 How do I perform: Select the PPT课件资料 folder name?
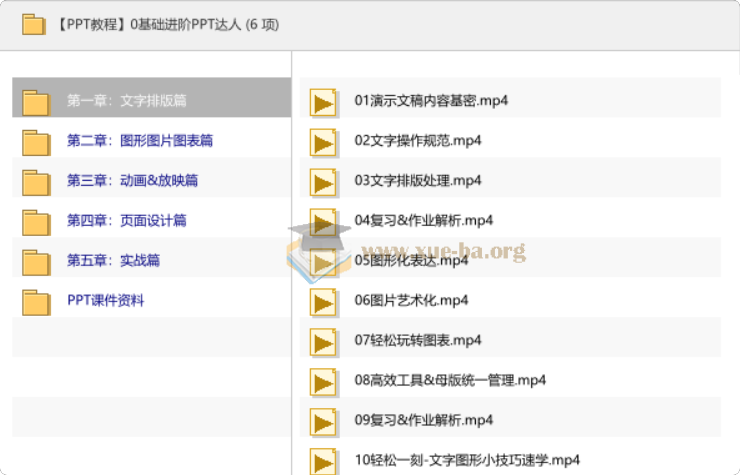pyautogui.click(x=106, y=300)
